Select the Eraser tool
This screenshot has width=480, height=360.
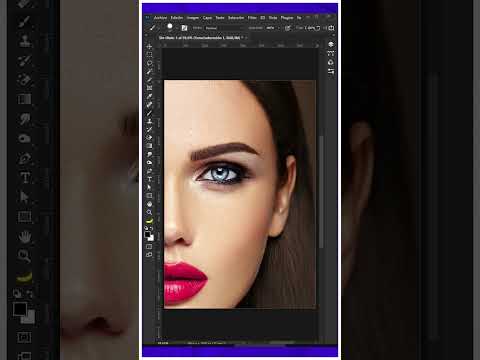149,138
